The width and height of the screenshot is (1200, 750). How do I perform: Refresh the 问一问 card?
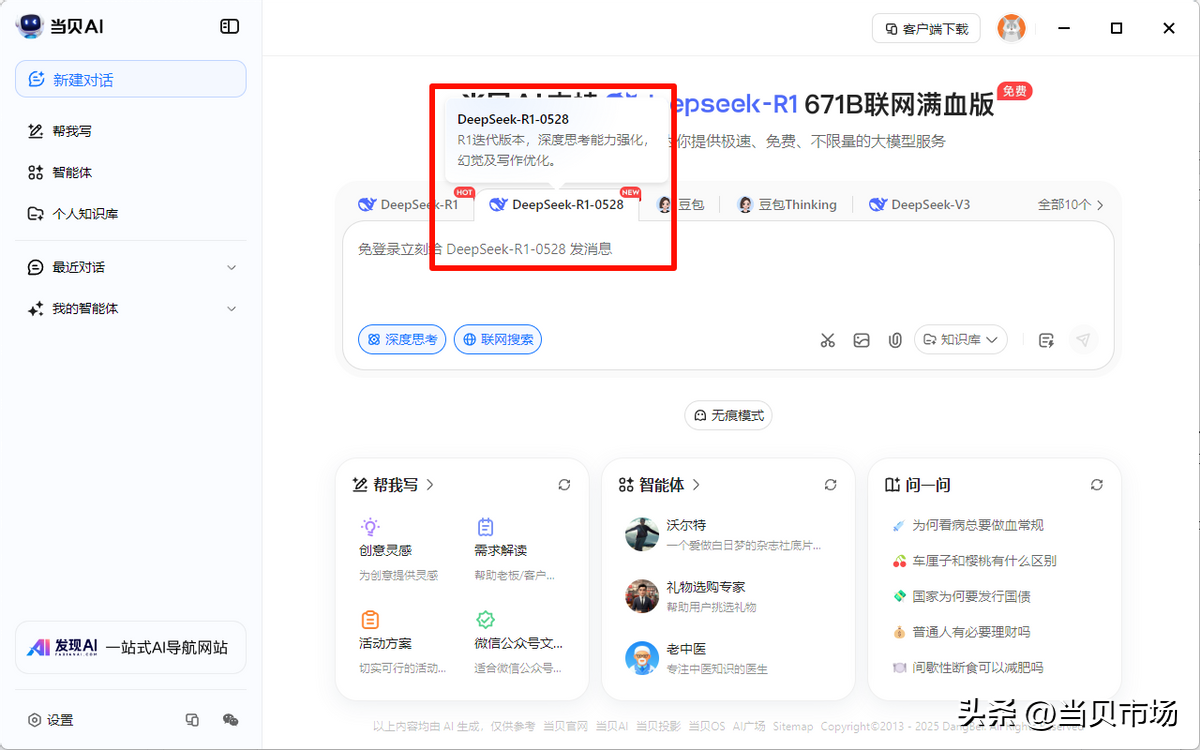1097,485
